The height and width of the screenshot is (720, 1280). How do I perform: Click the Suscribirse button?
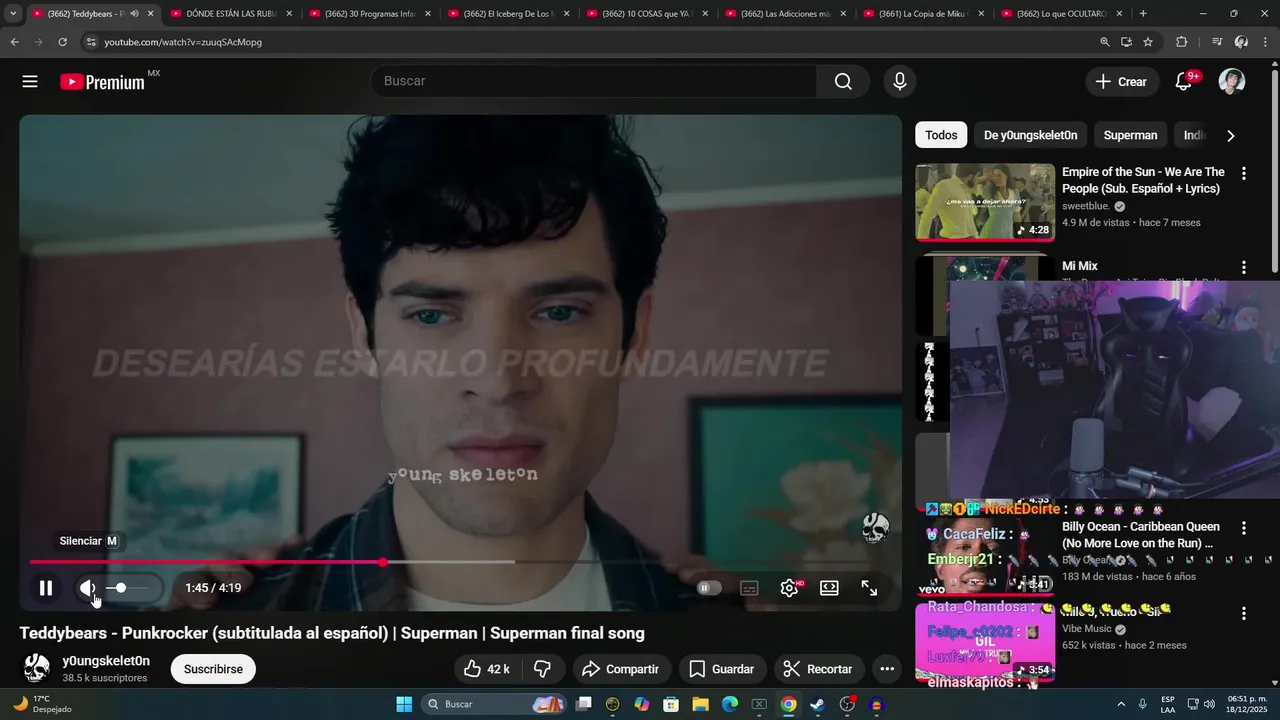tap(213, 669)
